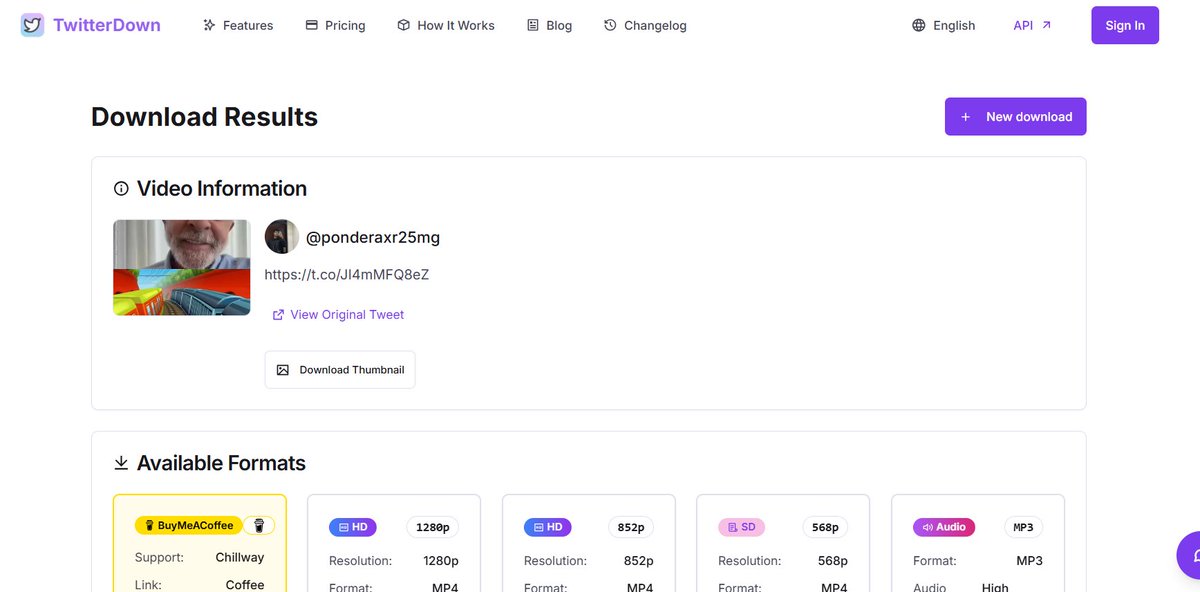Click the download arrow icon beside Available Formats
The height and width of the screenshot is (592, 1200).
point(121,463)
